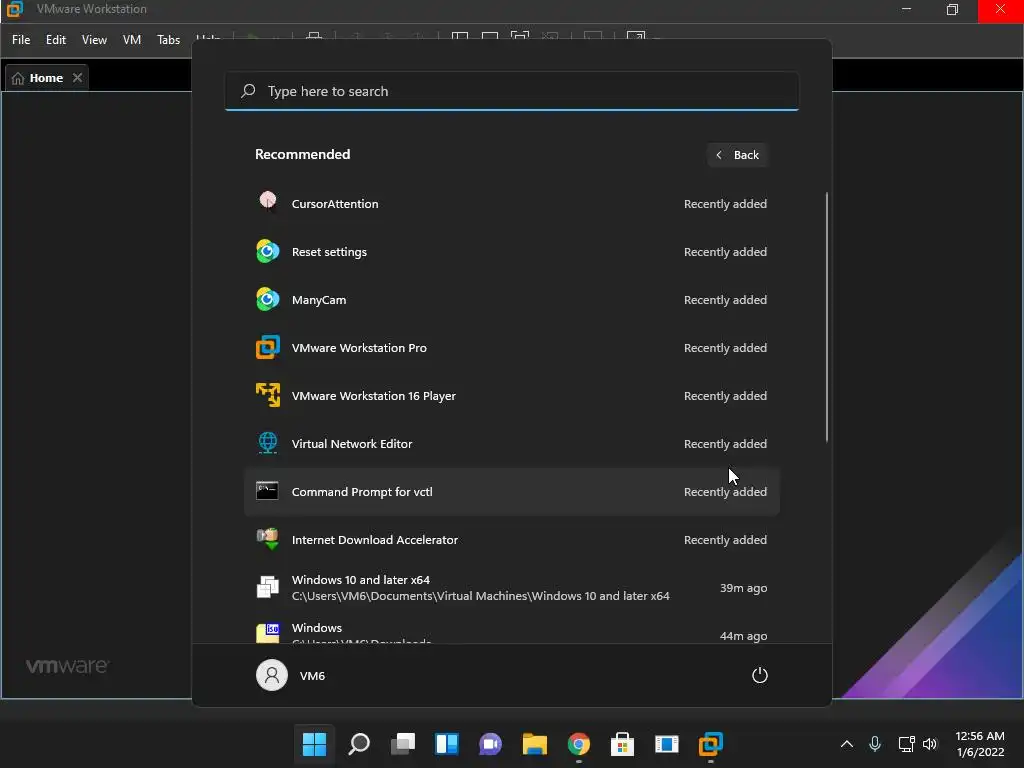Open File Explorer from taskbar

[534, 744]
